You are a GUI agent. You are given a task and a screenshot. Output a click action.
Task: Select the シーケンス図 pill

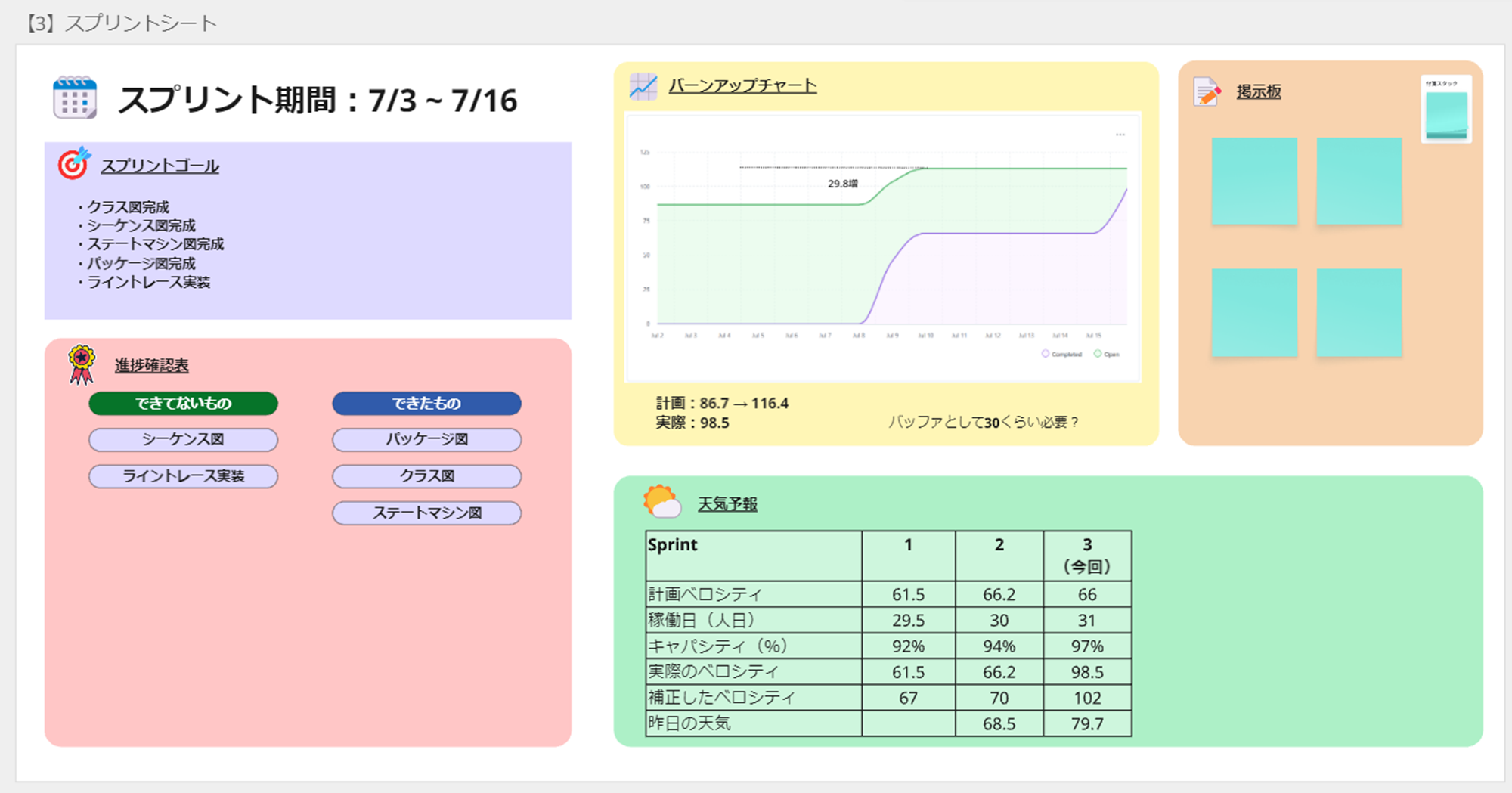pos(184,440)
